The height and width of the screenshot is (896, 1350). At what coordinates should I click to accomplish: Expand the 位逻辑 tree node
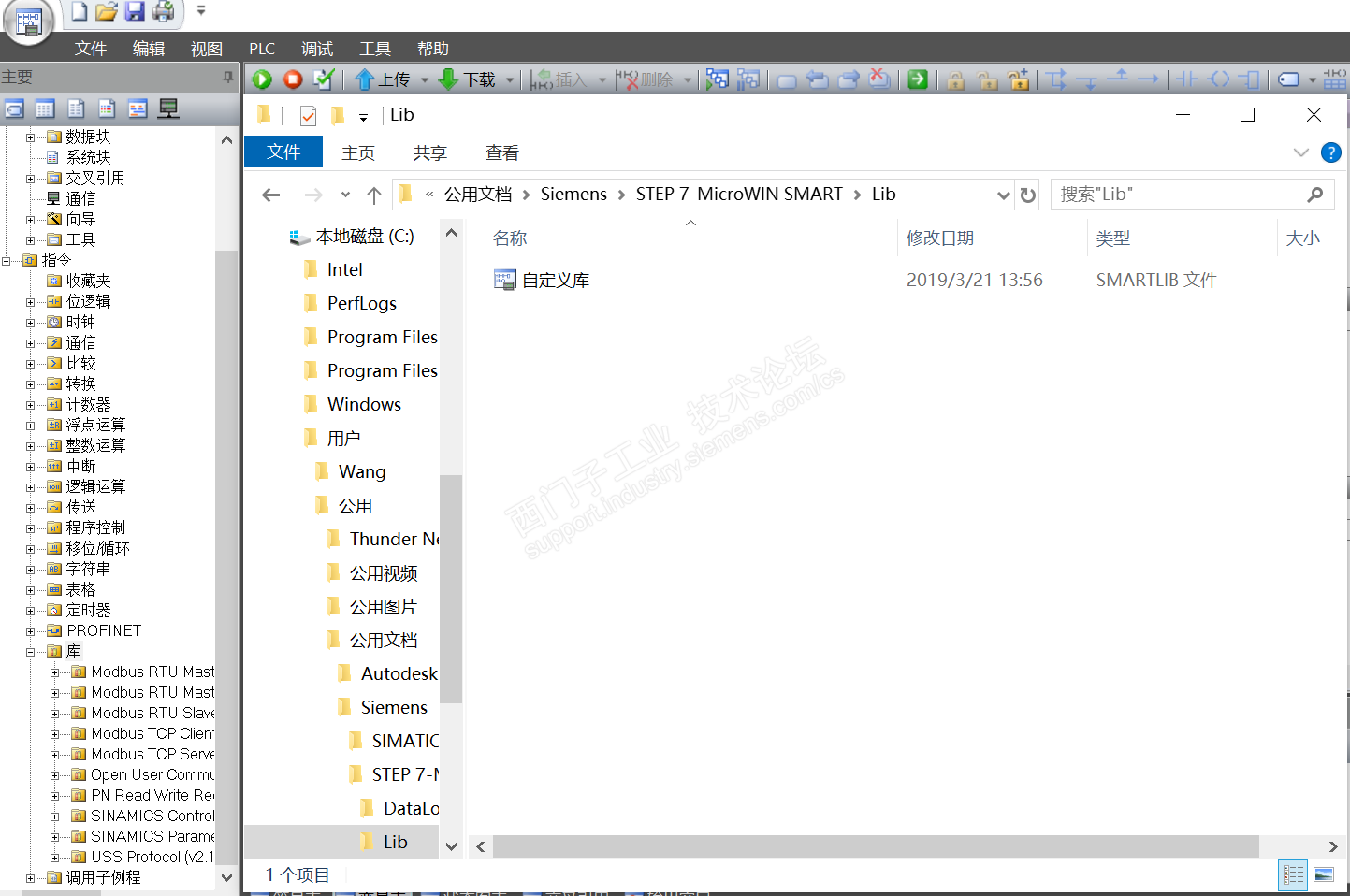31,302
